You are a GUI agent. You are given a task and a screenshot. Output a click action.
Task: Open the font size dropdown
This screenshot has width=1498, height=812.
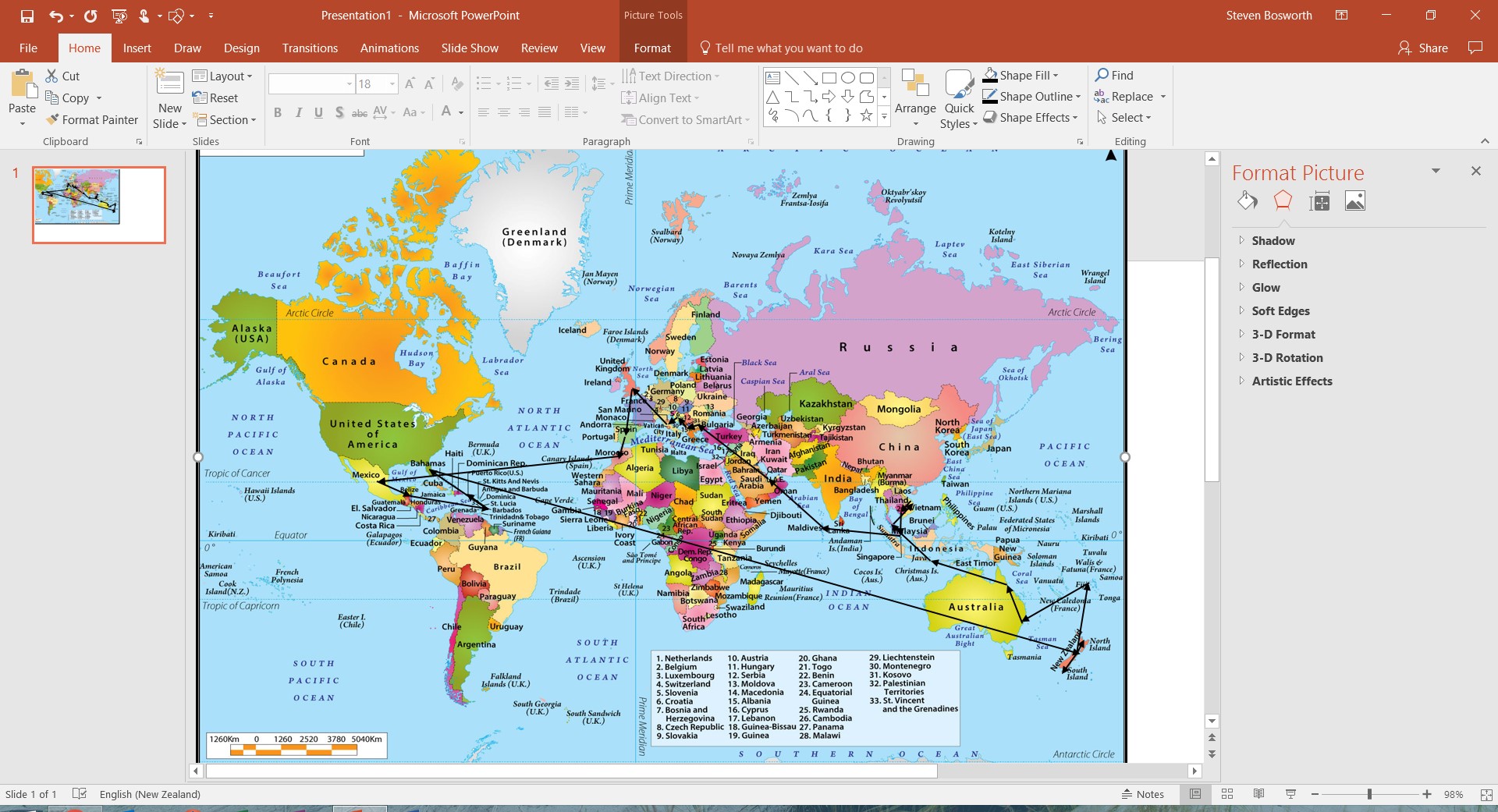tap(392, 84)
